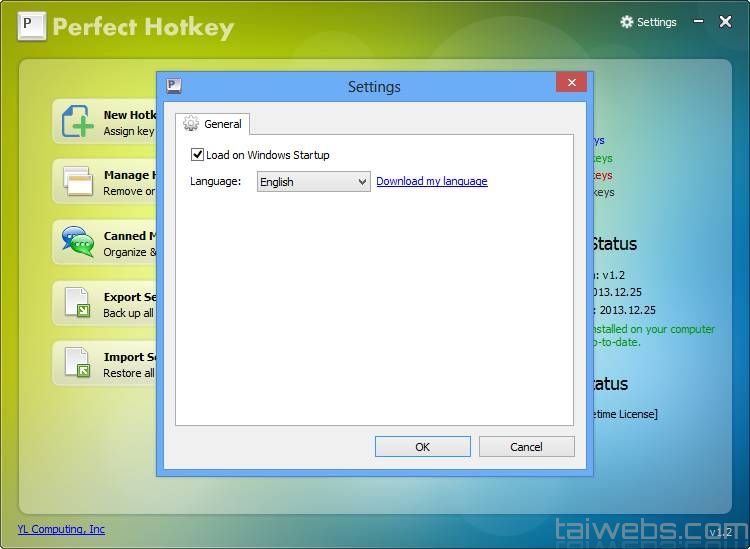Viewport: 750px width, 549px height.
Task: Cancel the Settings dialog
Action: pos(526,447)
